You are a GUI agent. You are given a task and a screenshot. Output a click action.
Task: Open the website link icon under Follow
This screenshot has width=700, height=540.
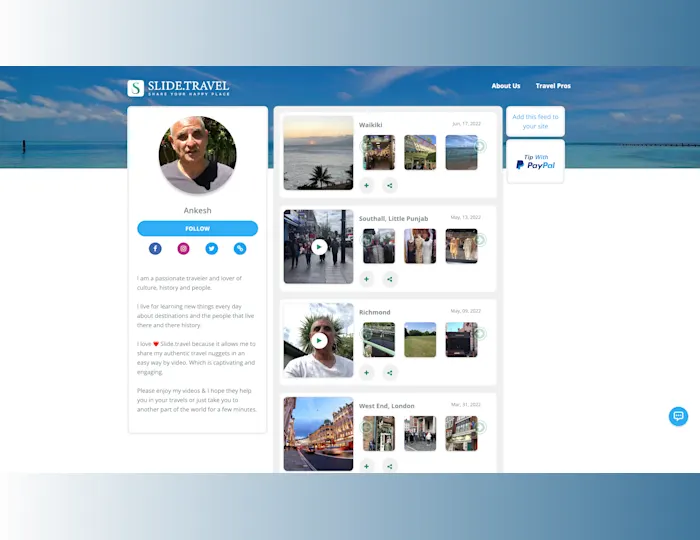tap(240, 249)
